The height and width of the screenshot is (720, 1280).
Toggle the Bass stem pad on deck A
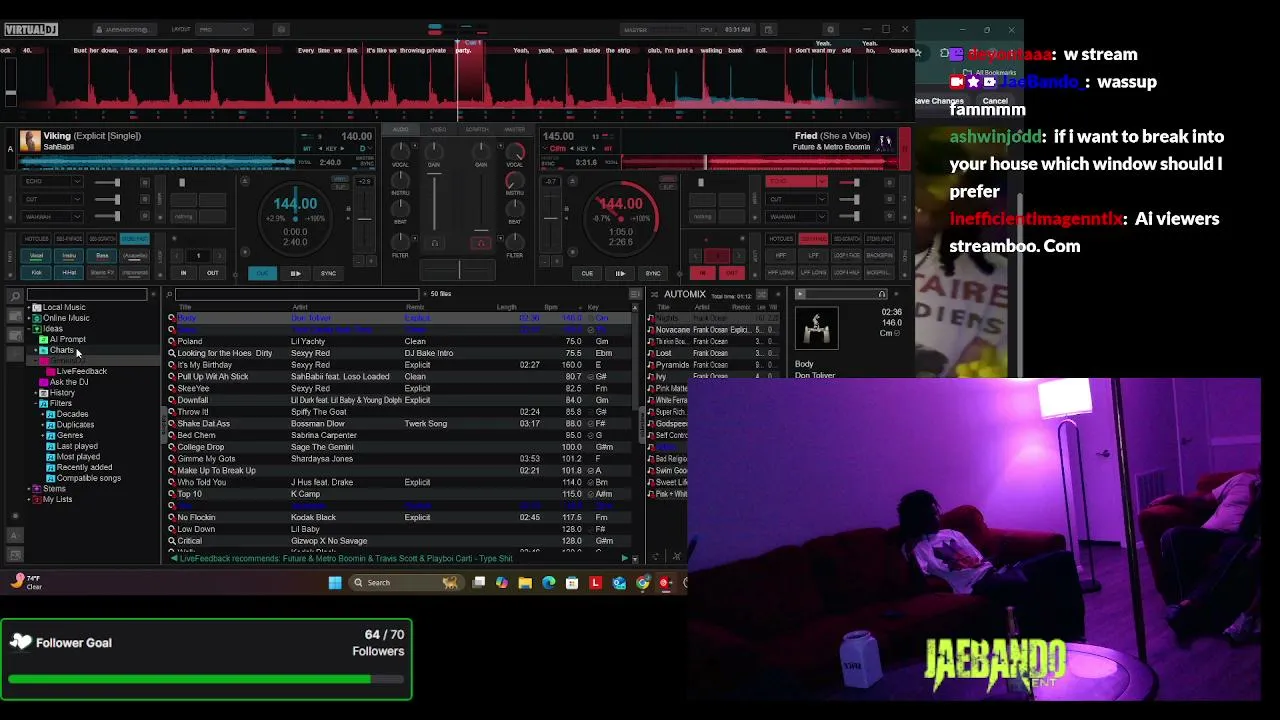[x=102, y=256]
